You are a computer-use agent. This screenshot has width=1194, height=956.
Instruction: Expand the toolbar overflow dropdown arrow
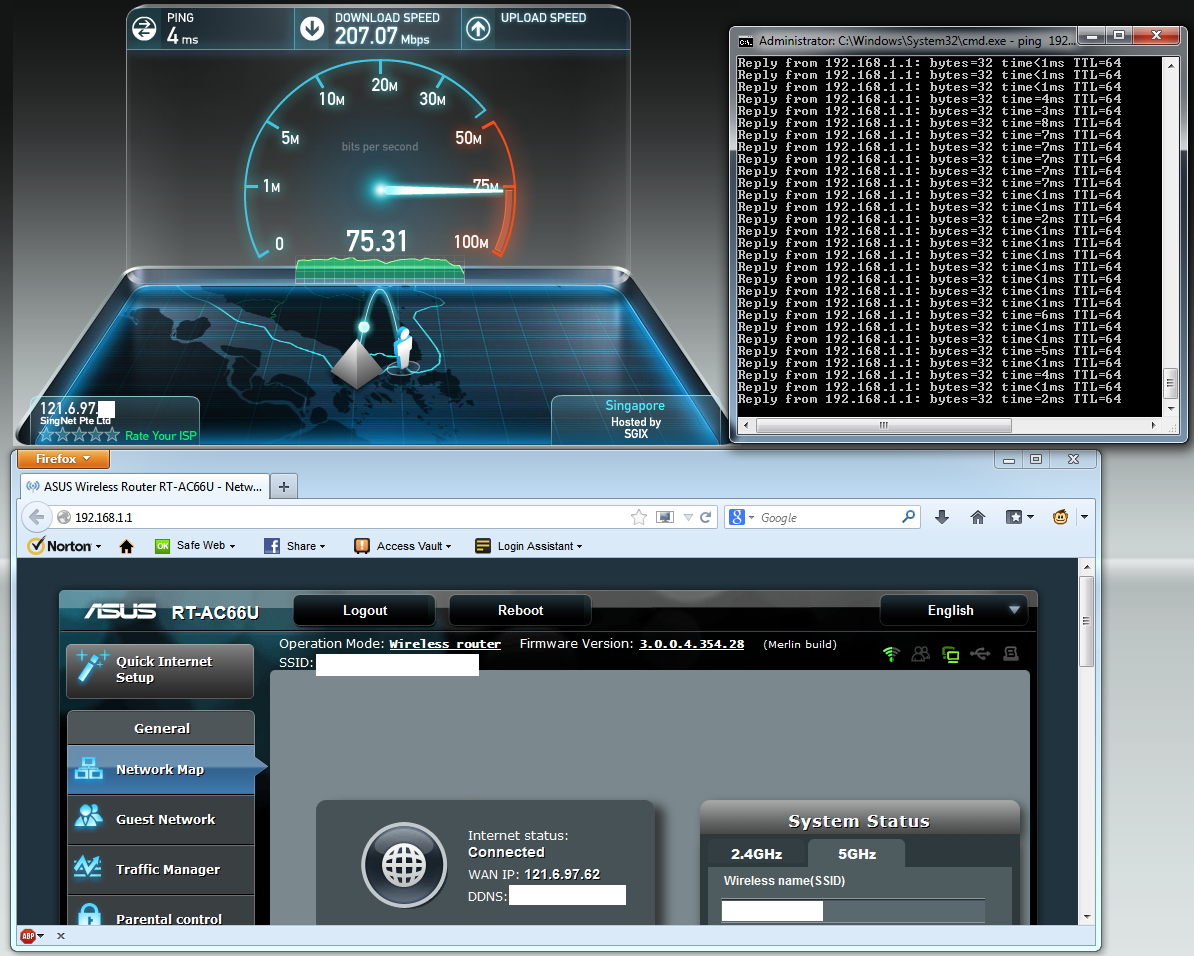pos(1084,517)
